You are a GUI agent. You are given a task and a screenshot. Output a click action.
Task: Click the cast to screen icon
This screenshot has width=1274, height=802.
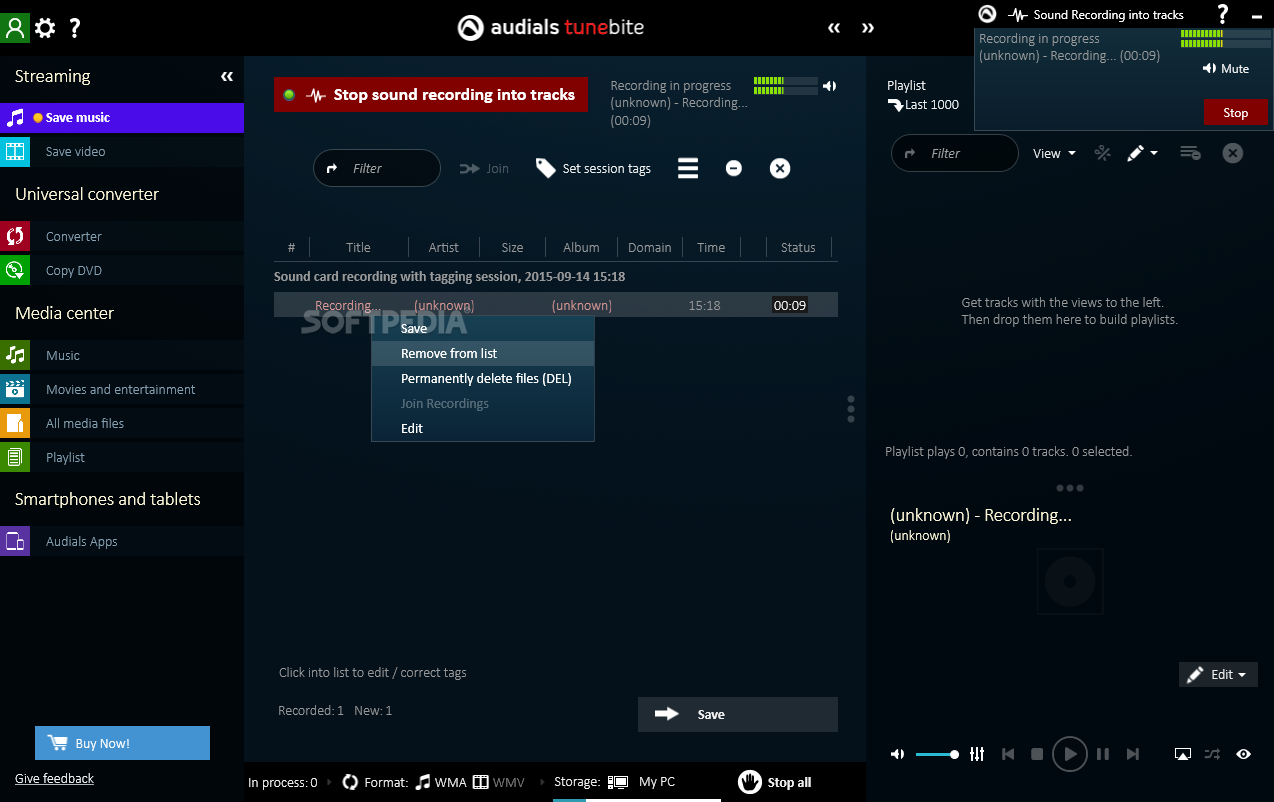1183,754
